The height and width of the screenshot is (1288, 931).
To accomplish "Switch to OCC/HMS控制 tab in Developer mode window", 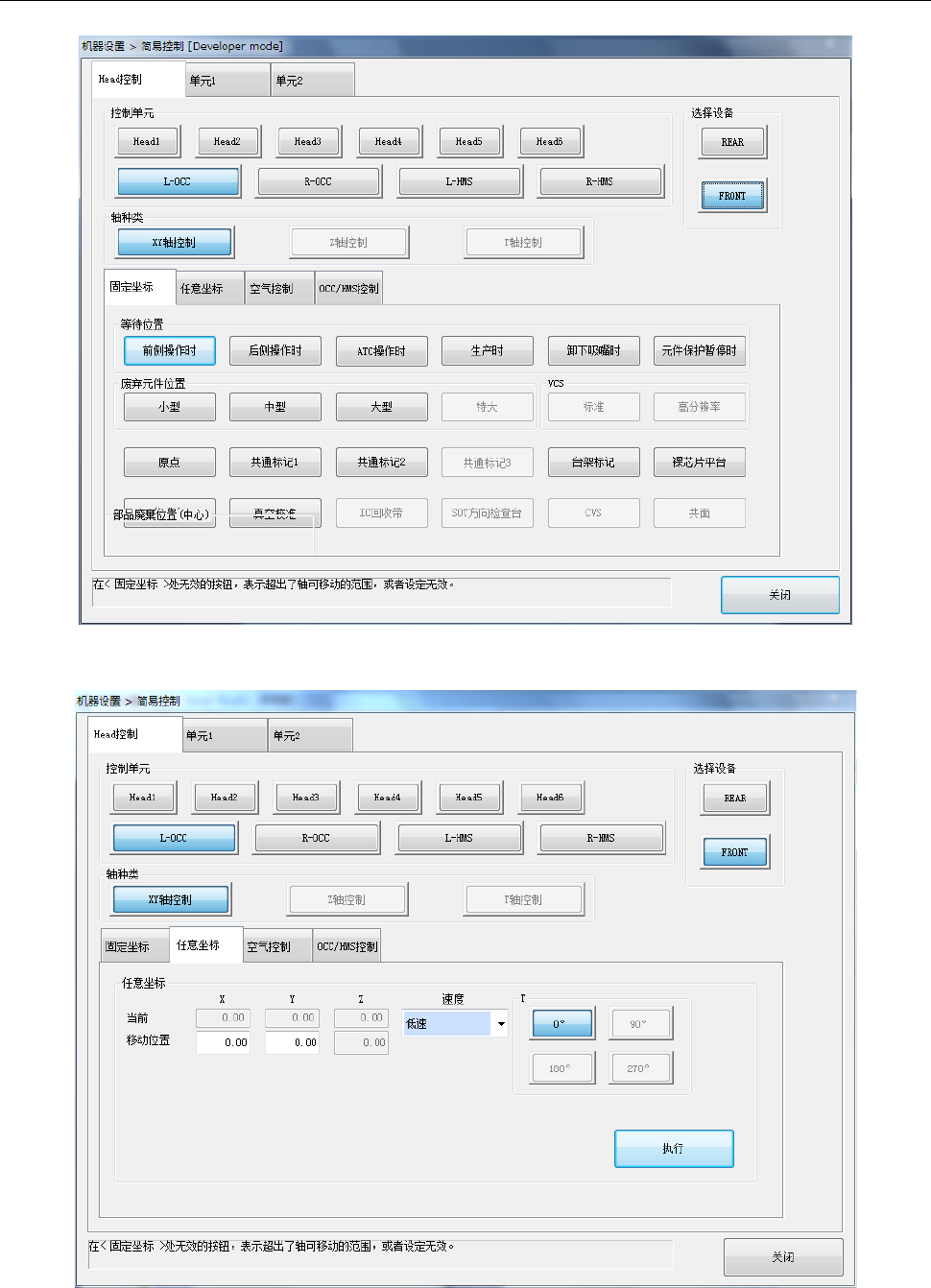I will point(349,288).
